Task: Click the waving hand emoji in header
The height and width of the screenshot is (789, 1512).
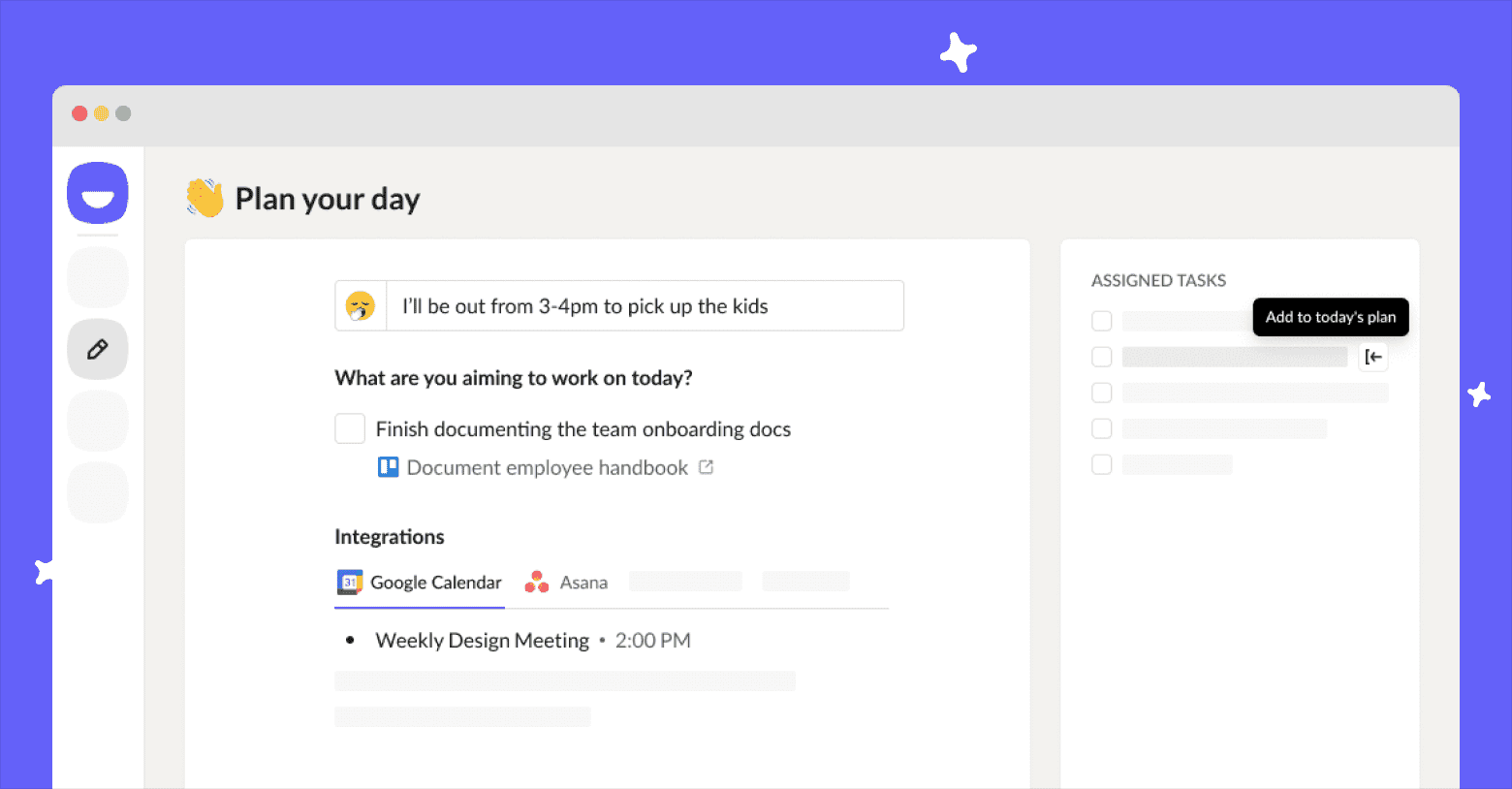Action: coord(205,198)
